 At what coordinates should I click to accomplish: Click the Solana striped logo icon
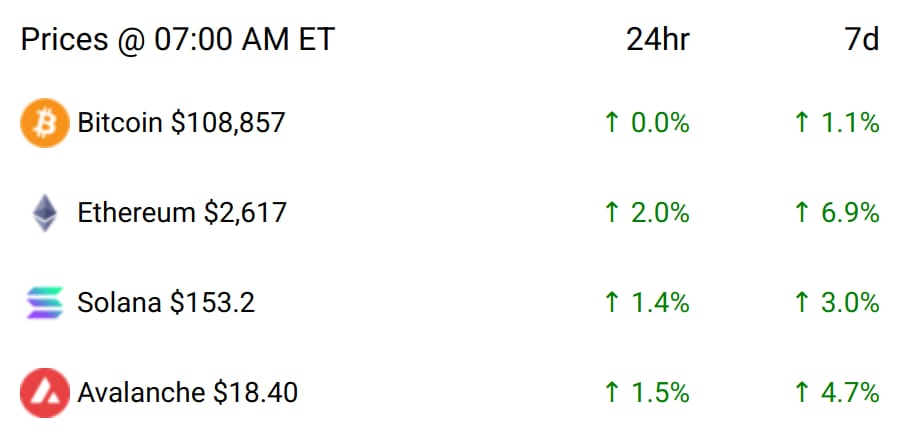coord(45,303)
